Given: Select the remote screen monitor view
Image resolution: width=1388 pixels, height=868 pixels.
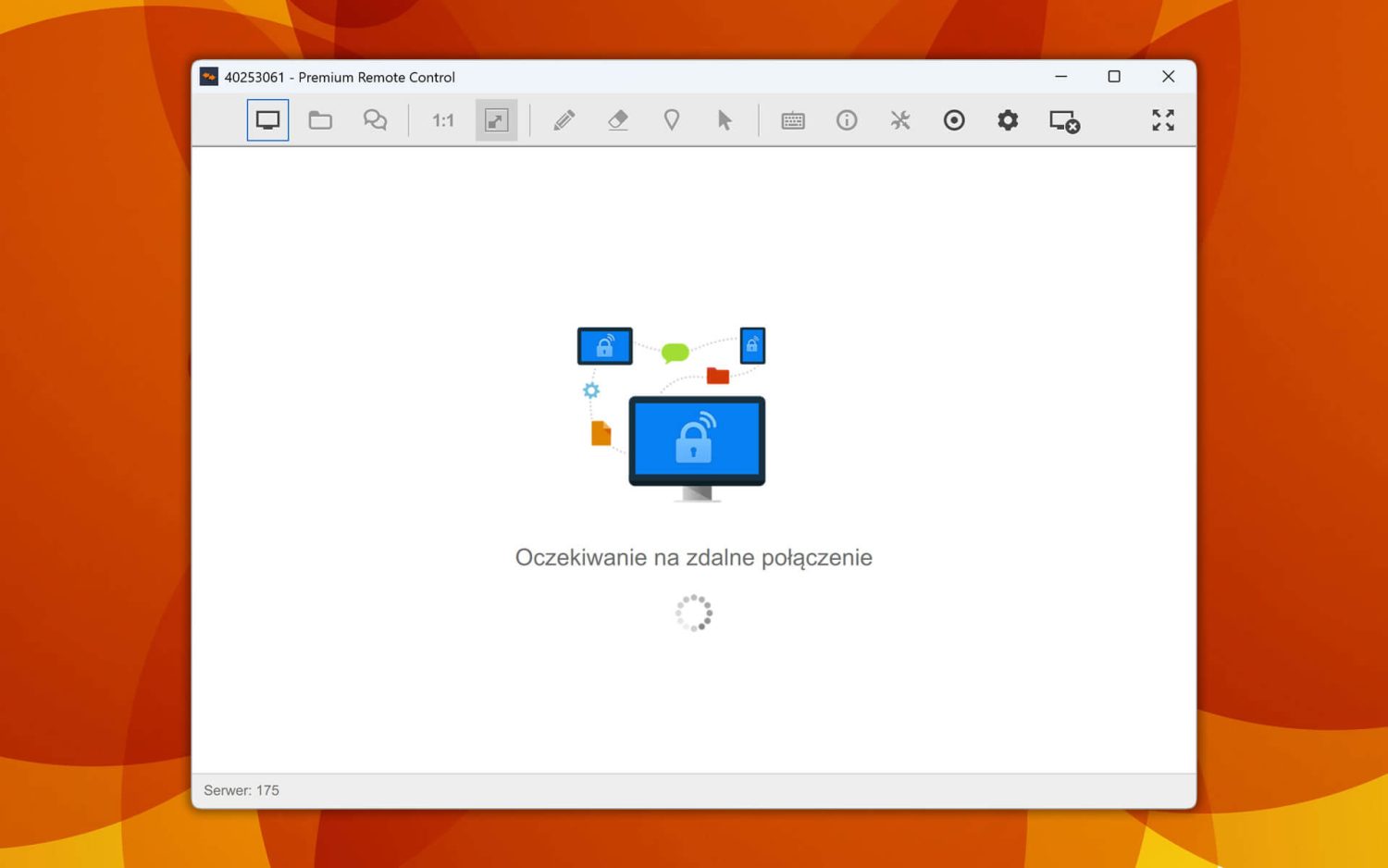Looking at the screenshot, I should [267, 119].
